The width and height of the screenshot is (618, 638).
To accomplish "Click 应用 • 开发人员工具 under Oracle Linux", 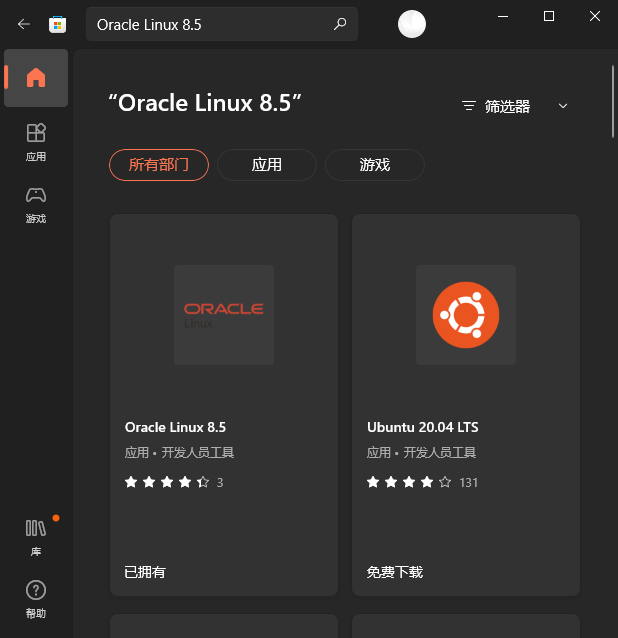I will pyautogui.click(x=179, y=452).
